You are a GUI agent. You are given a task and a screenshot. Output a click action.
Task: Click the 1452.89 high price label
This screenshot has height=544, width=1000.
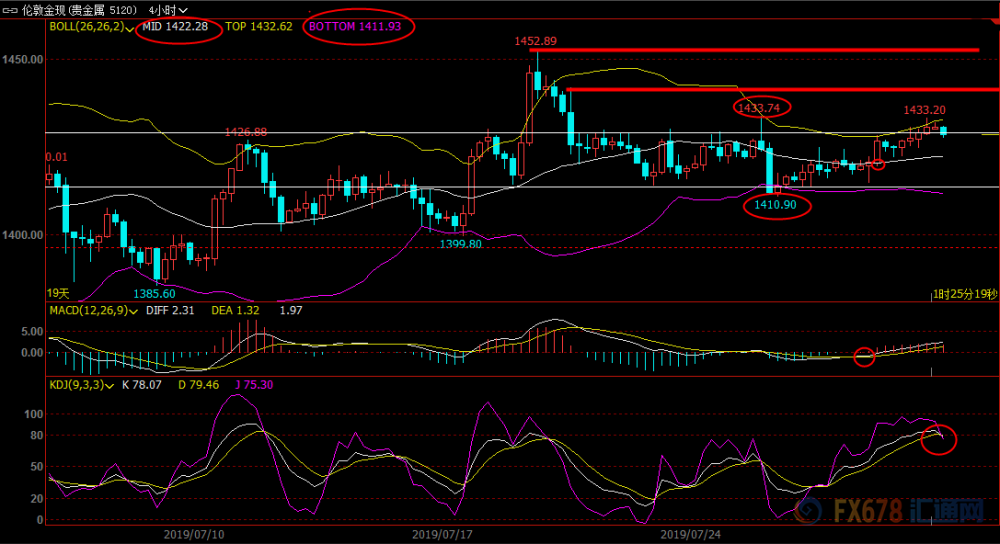point(536,41)
